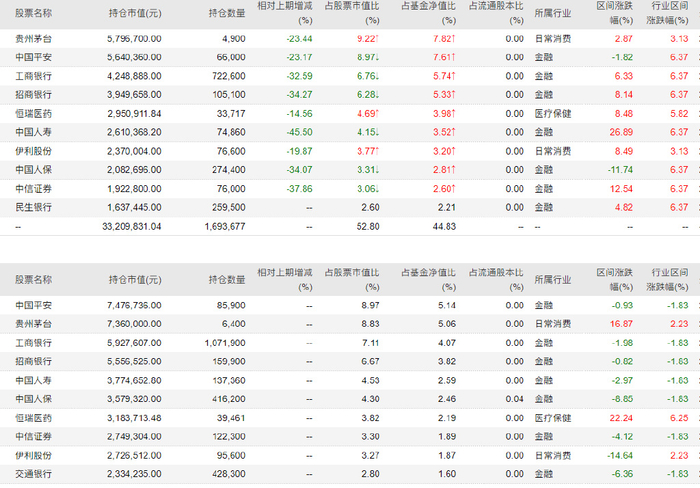Click the -11.74 interval change value
The width and height of the screenshot is (700, 488).
tap(620, 170)
